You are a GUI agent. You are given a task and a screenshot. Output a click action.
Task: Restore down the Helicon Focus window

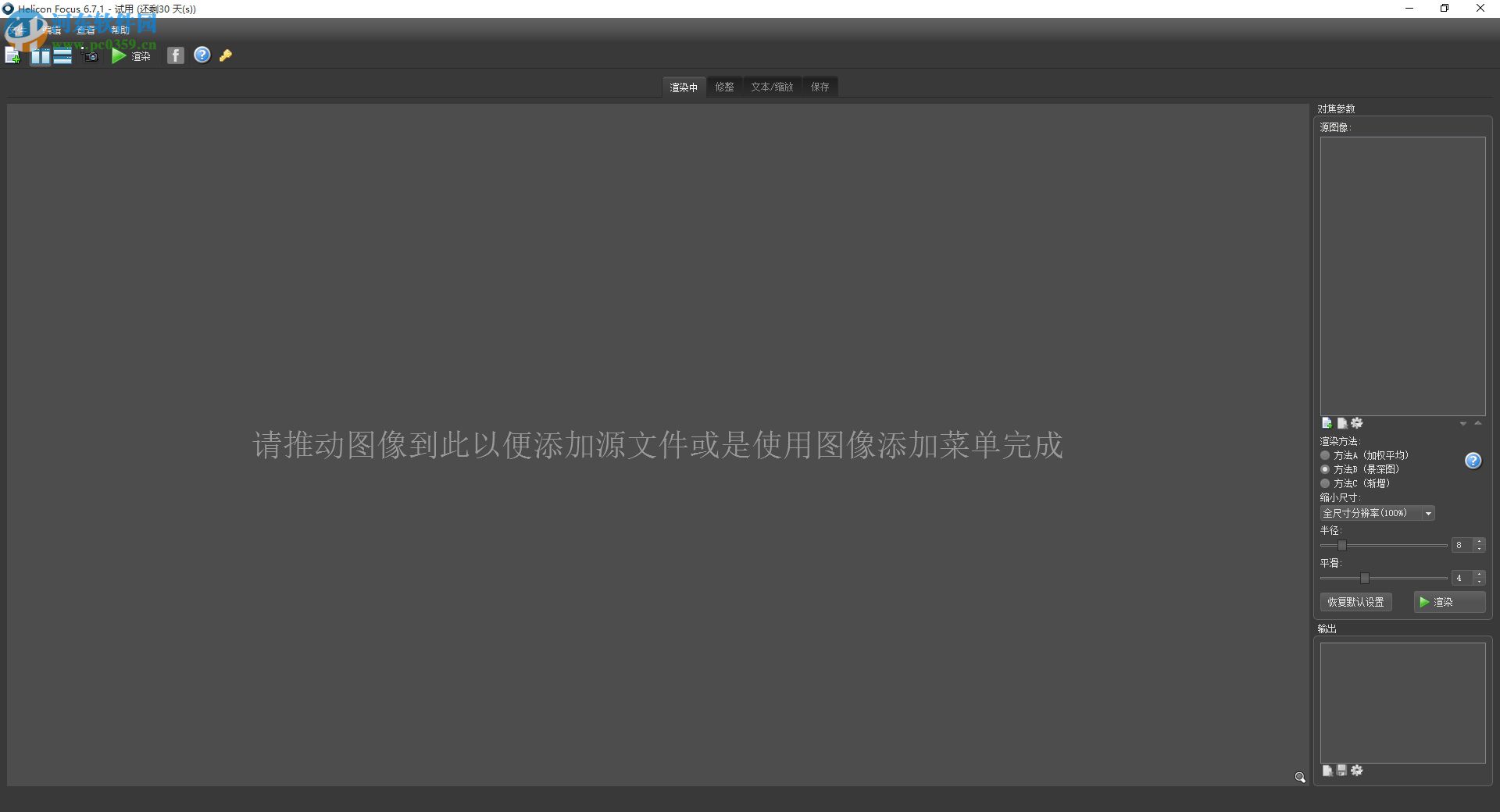pos(1445,9)
